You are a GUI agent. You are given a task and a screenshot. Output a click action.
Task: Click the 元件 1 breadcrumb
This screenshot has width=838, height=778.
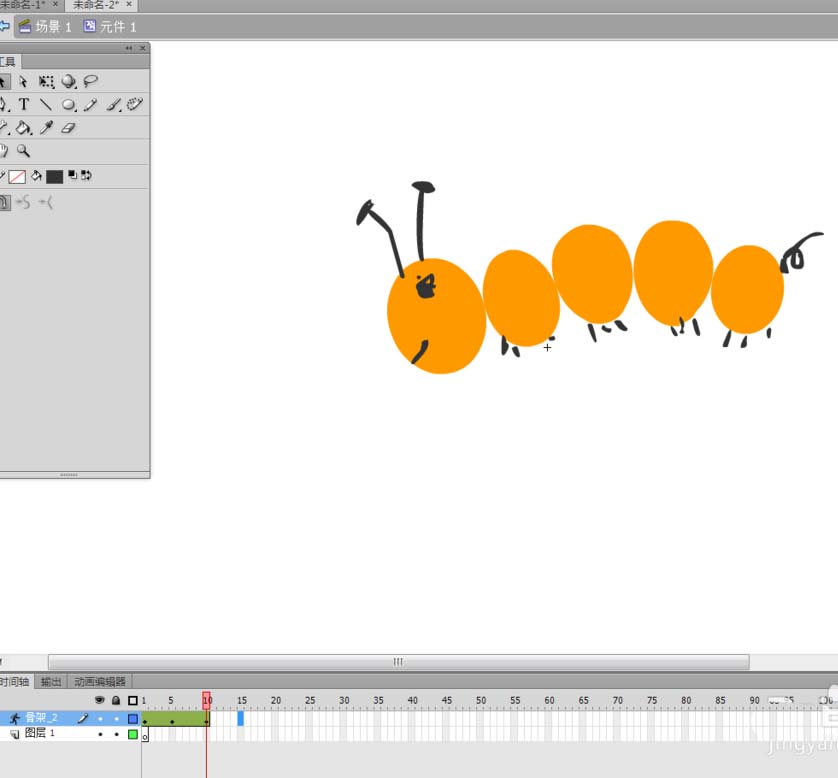pyautogui.click(x=110, y=27)
